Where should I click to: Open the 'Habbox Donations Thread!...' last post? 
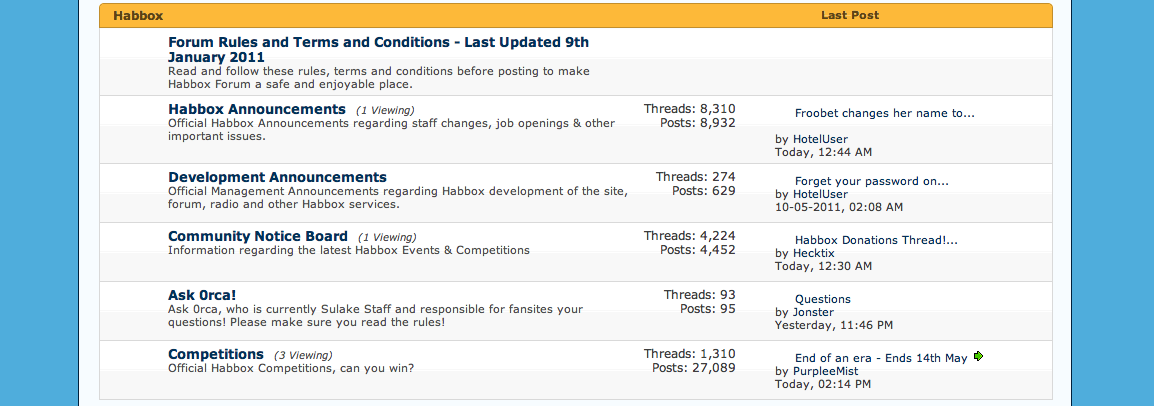[x=876, y=240]
